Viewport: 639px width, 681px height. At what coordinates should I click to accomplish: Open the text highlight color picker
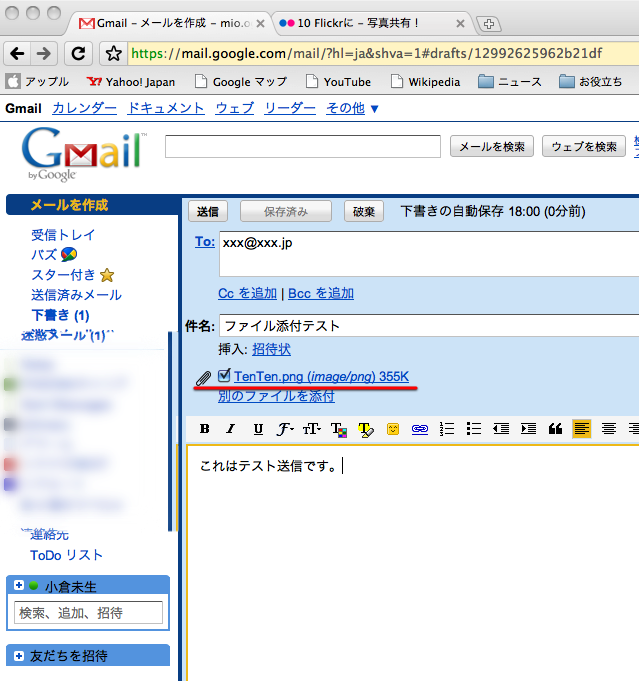tap(366, 430)
